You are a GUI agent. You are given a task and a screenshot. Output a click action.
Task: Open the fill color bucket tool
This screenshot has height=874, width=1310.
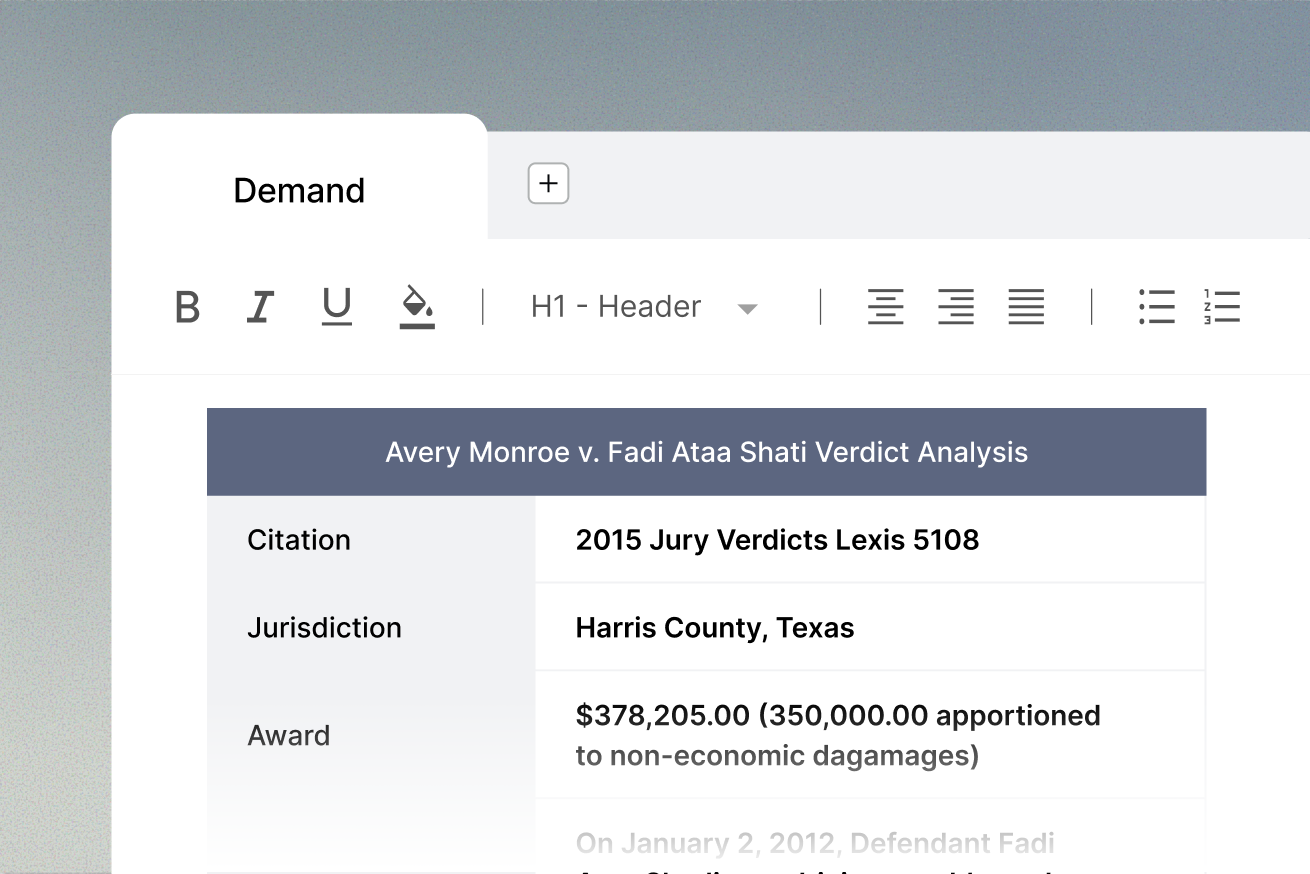[x=417, y=307]
